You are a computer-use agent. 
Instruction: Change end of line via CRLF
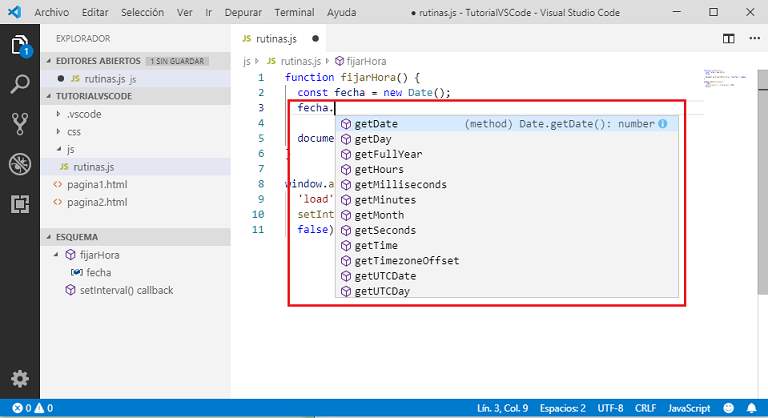tap(645, 408)
